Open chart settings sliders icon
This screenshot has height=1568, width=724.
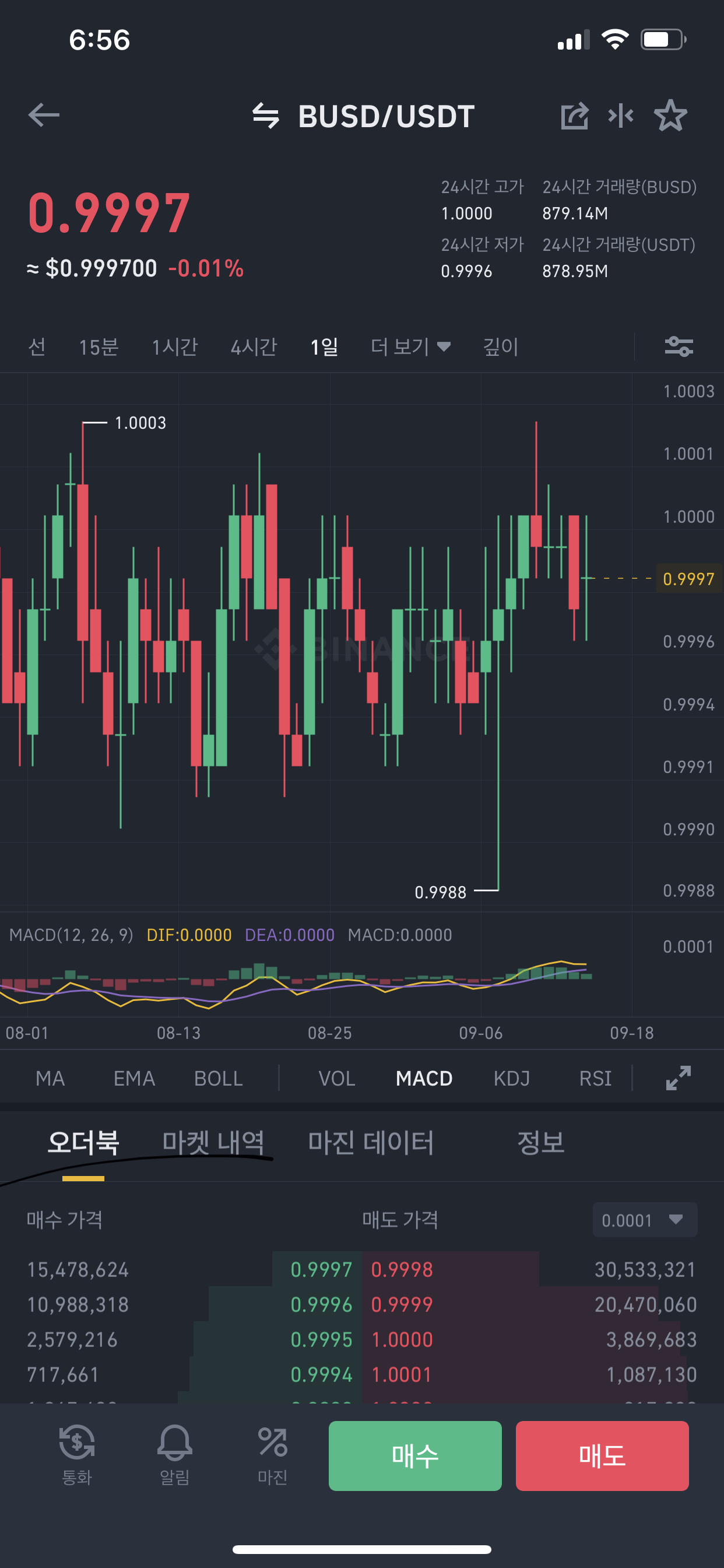point(679,346)
